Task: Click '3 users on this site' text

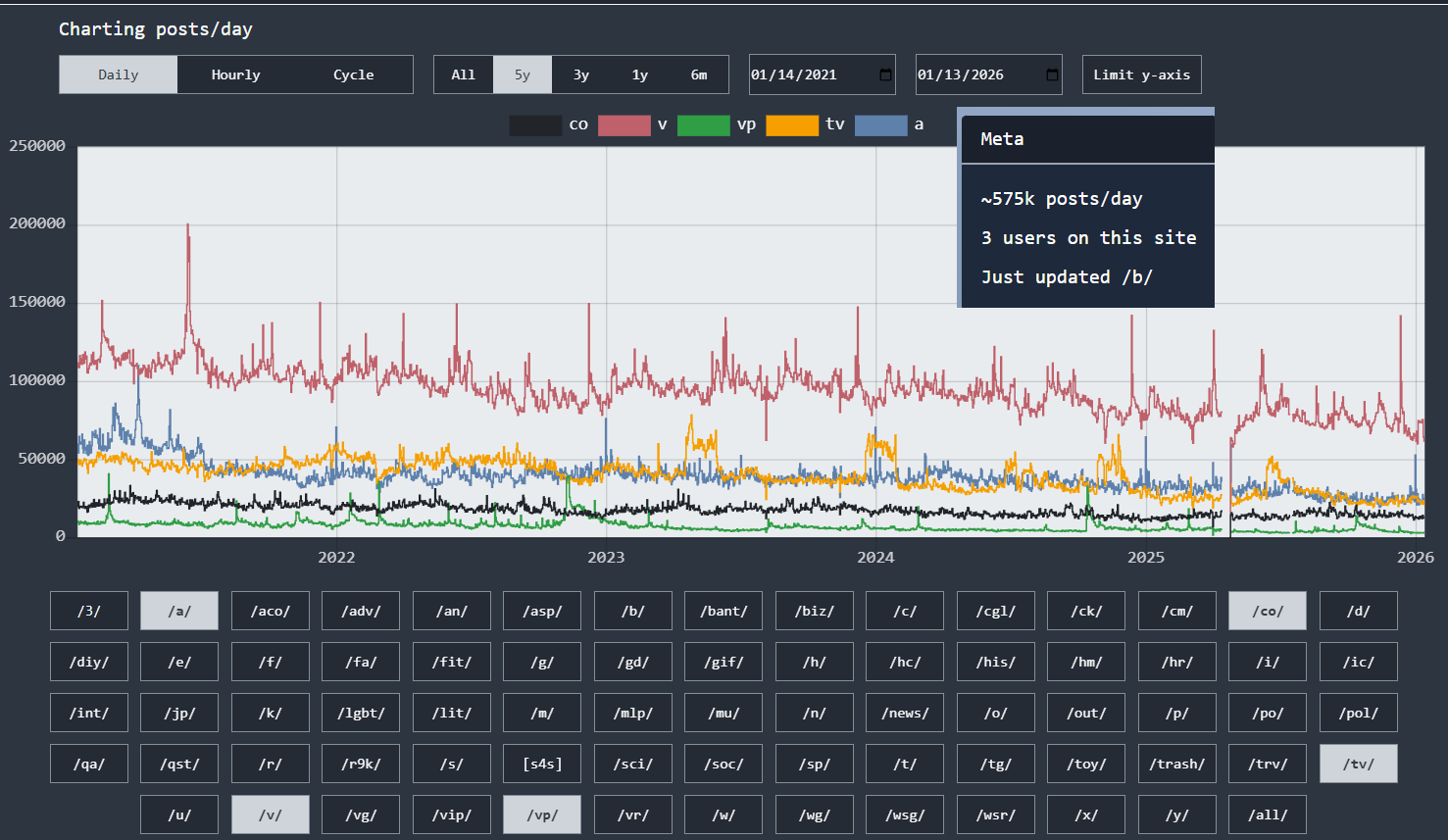Action: pyautogui.click(x=1088, y=238)
